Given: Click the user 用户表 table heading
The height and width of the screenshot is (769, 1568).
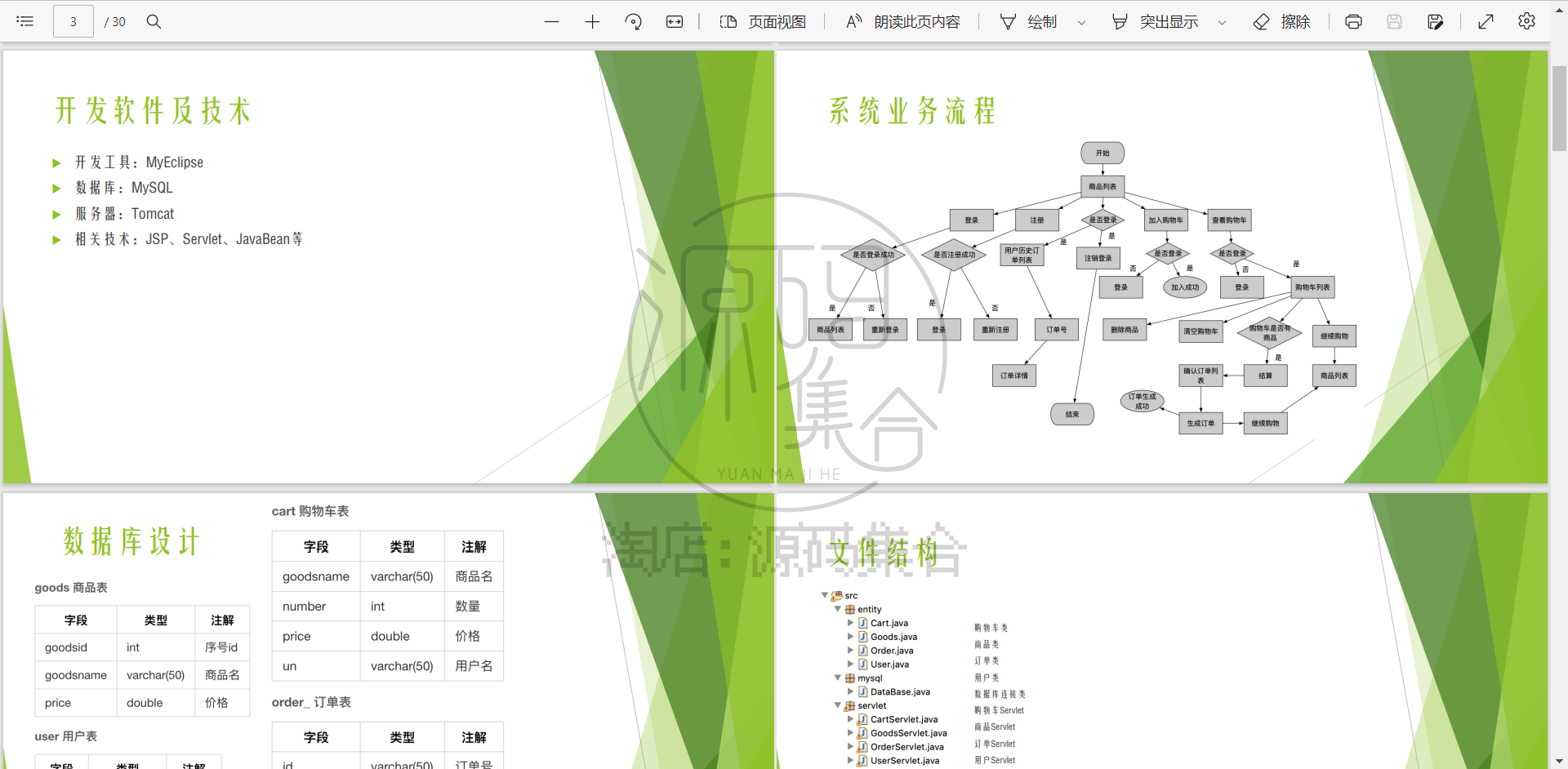Looking at the screenshot, I should [65, 736].
